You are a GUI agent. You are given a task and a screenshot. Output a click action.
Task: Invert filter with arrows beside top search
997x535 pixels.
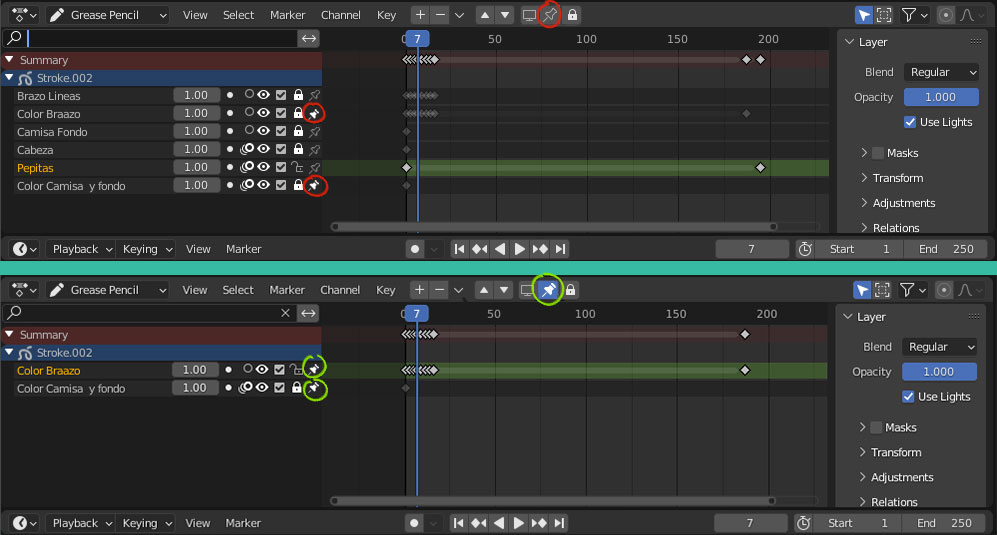[x=308, y=38]
